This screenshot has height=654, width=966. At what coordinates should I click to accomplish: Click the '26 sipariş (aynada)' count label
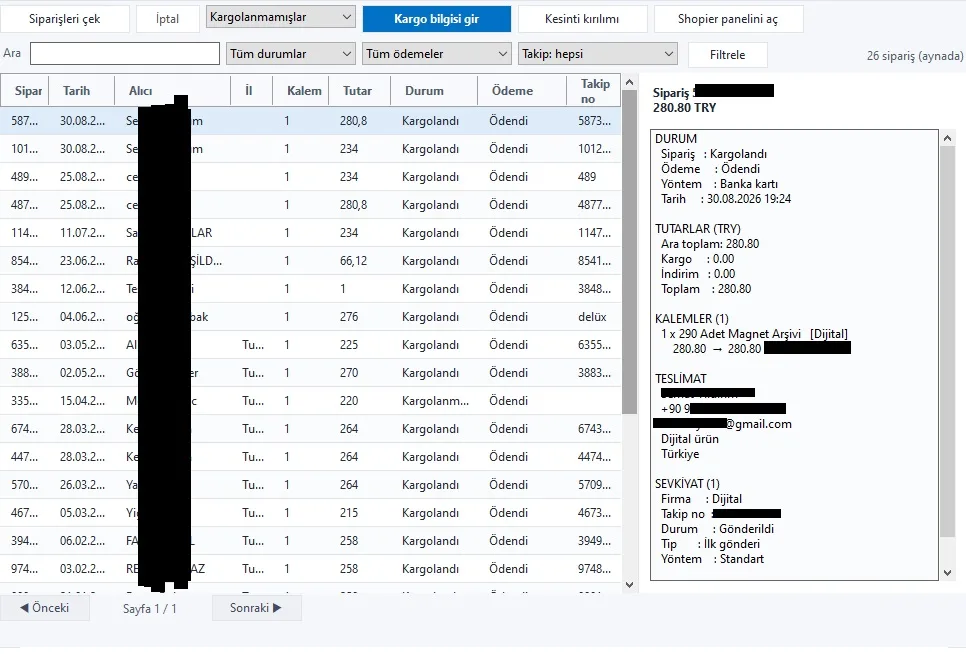click(x=915, y=55)
